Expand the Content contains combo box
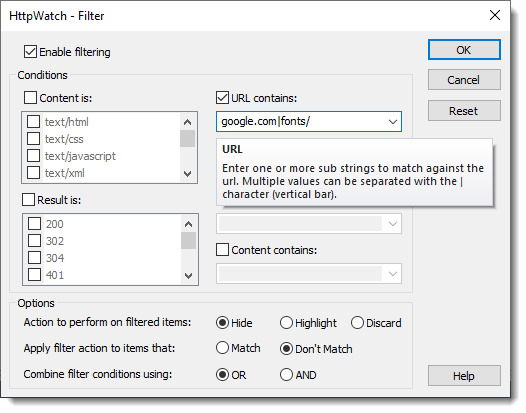 tap(393, 274)
